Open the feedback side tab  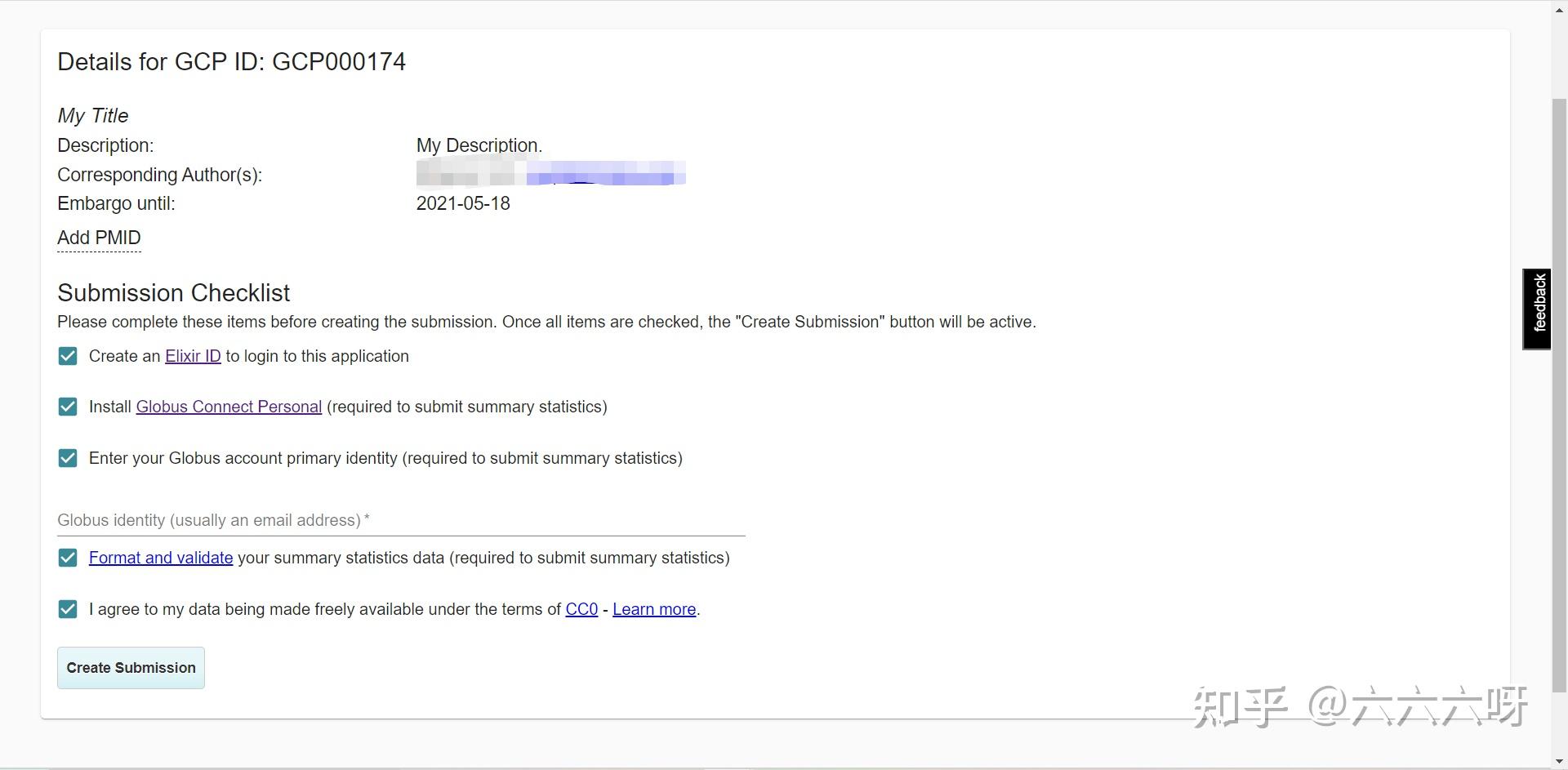pyautogui.click(x=1537, y=309)
